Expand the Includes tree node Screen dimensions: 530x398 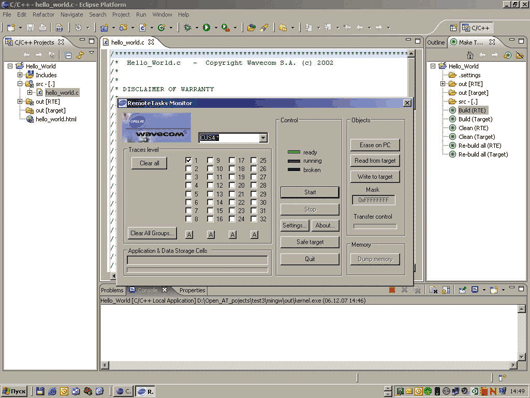pyautogui.click(x=20, y=75)
